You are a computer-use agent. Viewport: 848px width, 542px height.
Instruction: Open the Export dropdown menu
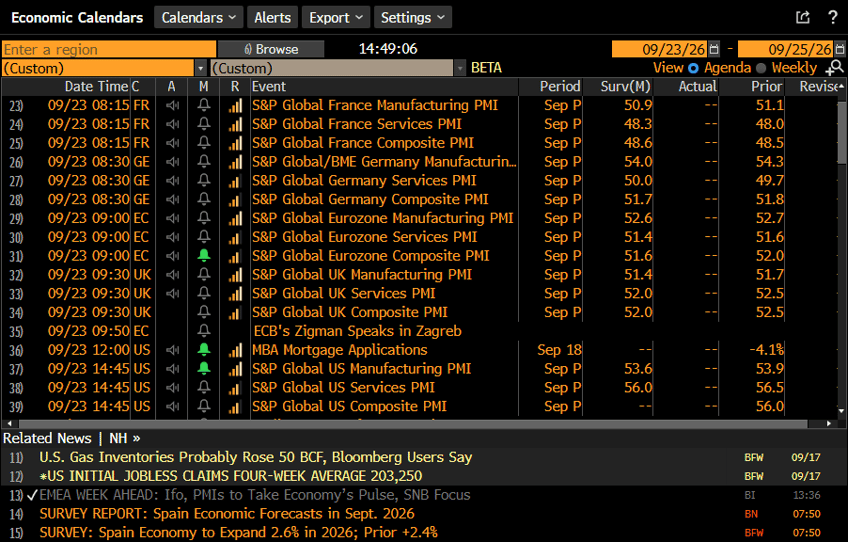pos(336,17)
